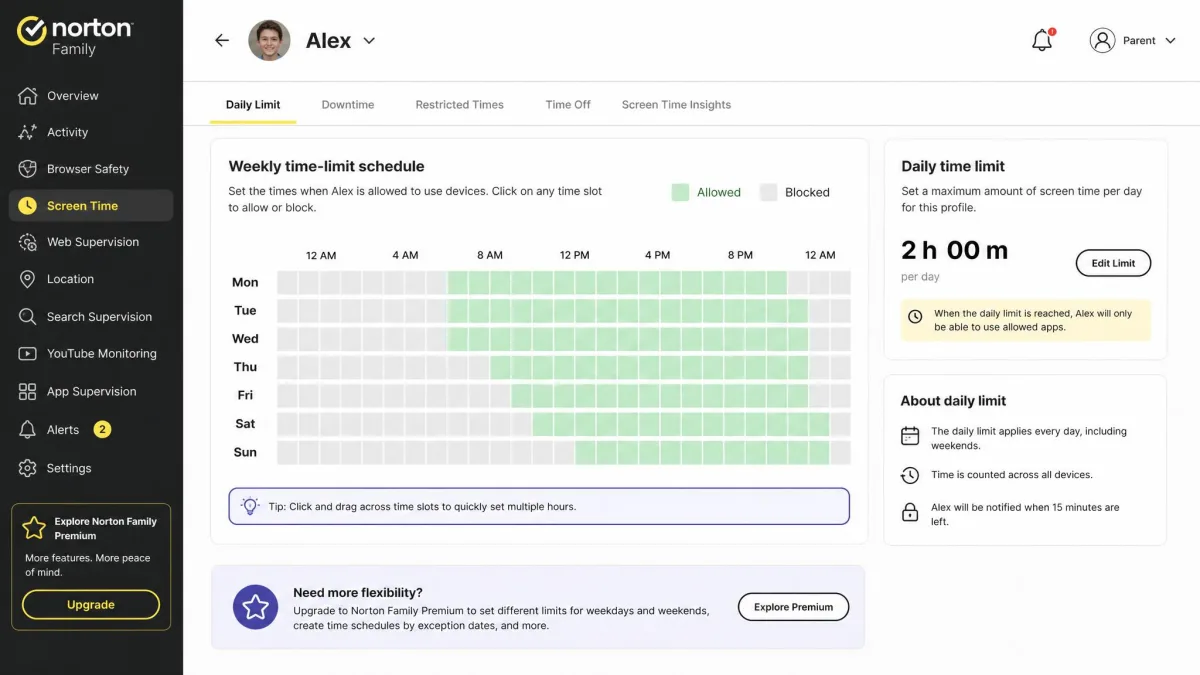Toggle the first Thursday time slot

[287, 367]
